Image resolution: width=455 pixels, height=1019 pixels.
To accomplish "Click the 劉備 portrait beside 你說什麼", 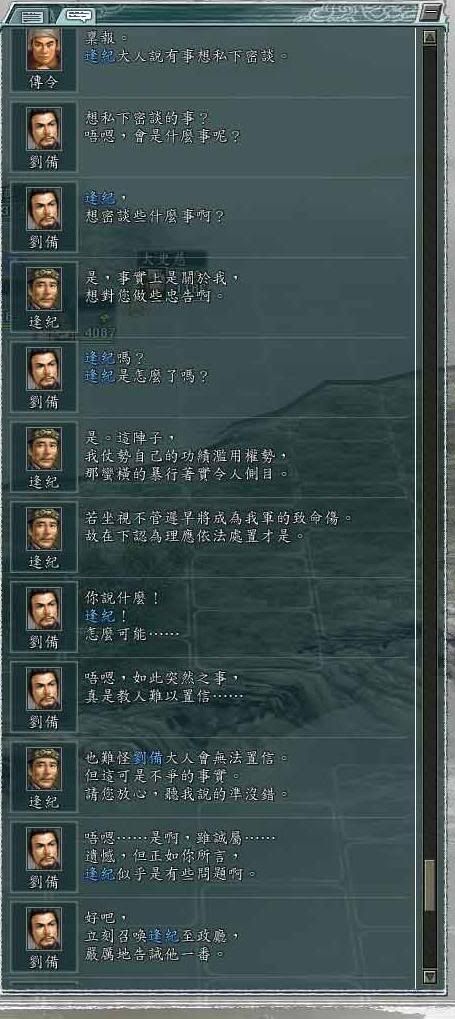I will click(44, 608).
